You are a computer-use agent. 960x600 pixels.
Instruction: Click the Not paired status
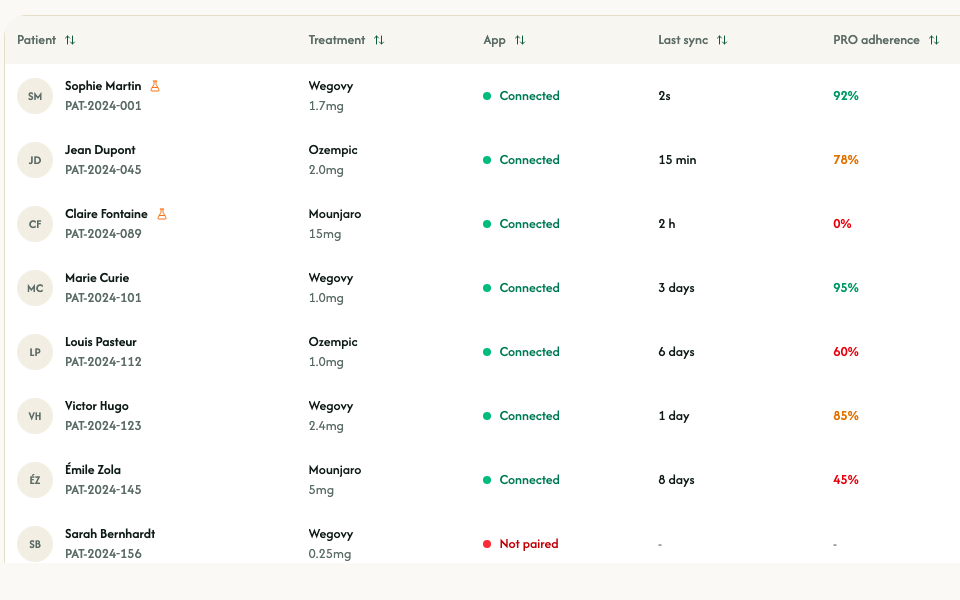pyautogui.click(x=528, y=544)
